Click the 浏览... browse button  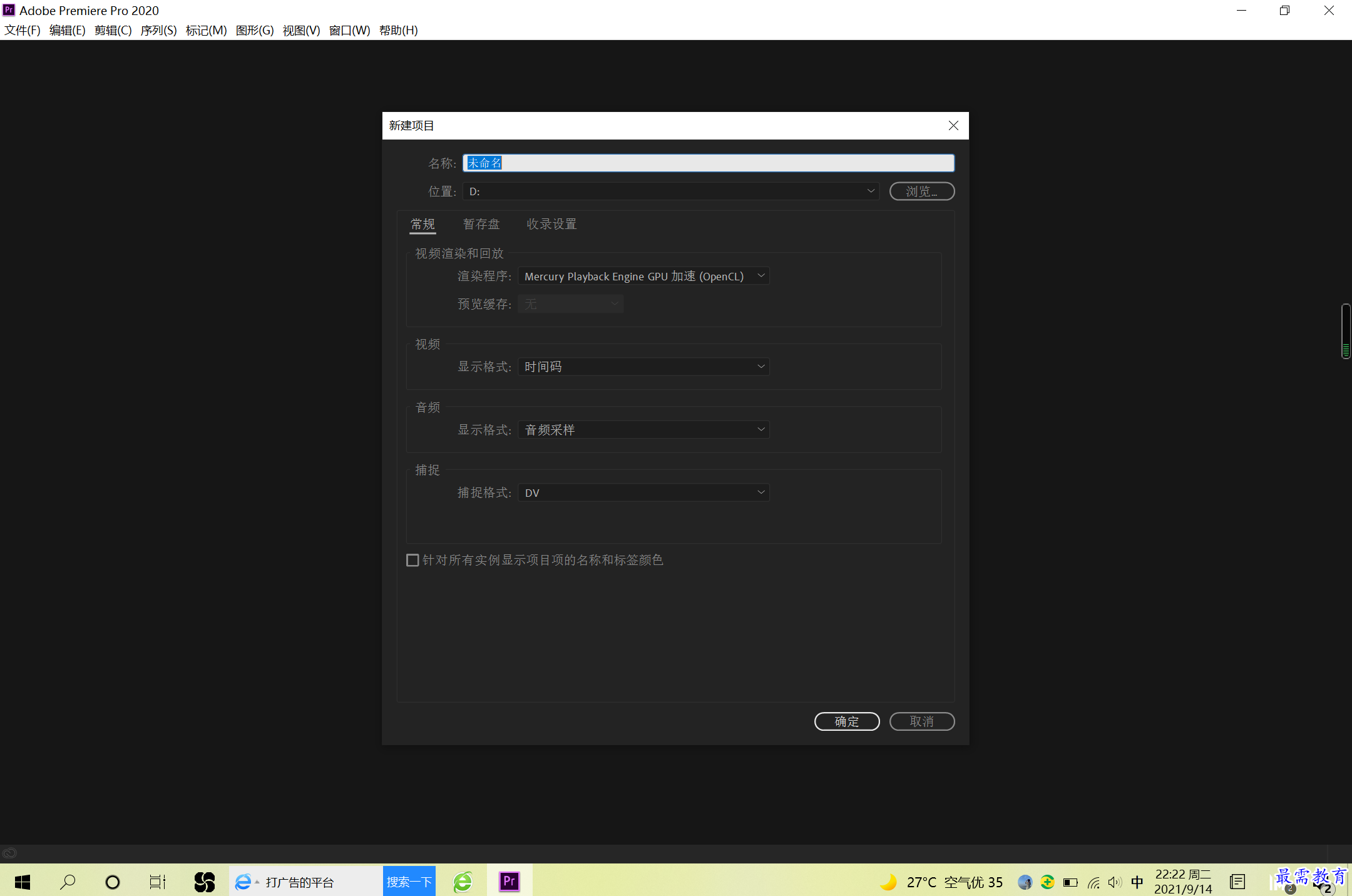coord(922,191)
